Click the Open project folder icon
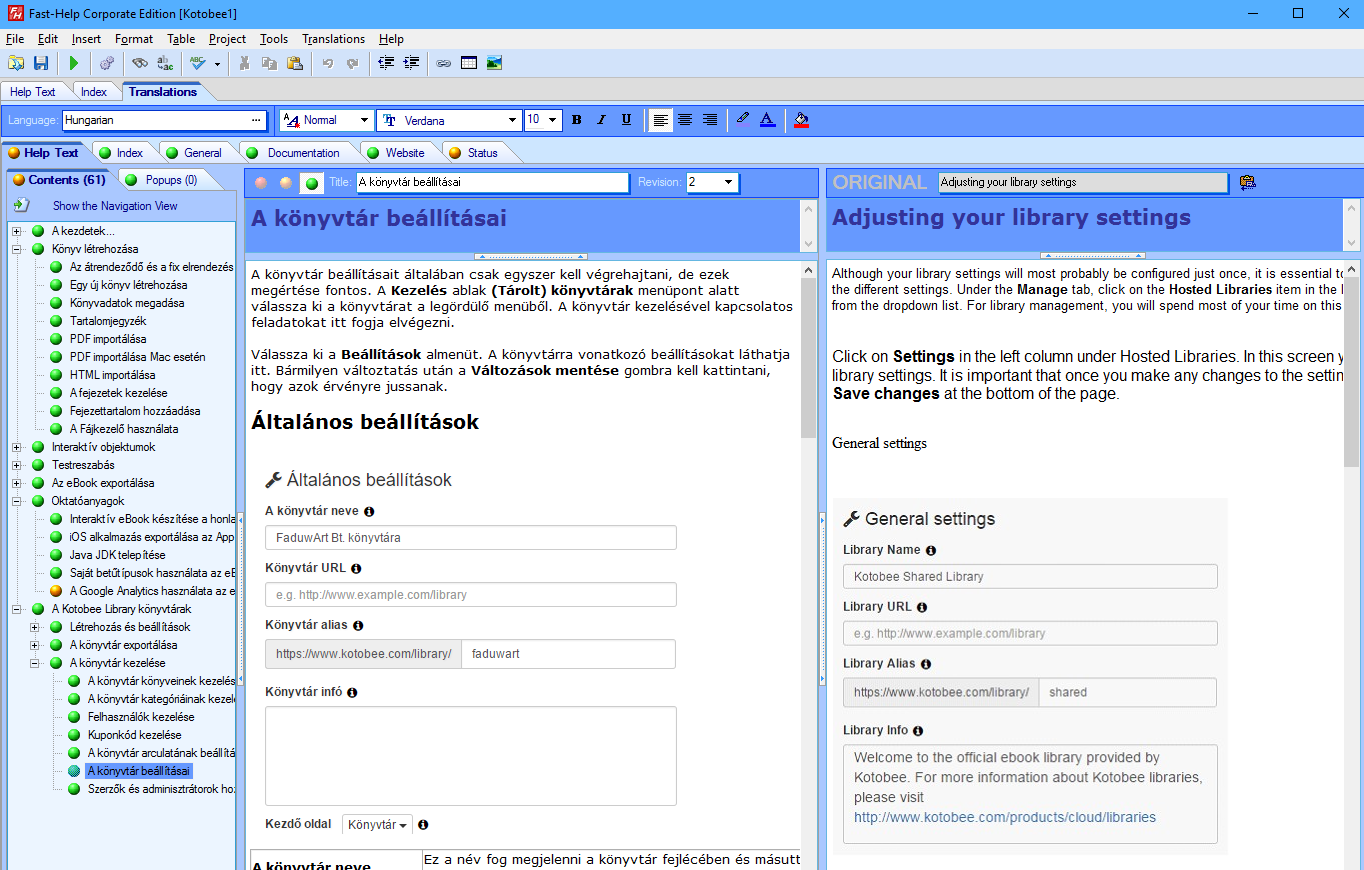This screenshot has width=1364, height=870. click(16, 63)
